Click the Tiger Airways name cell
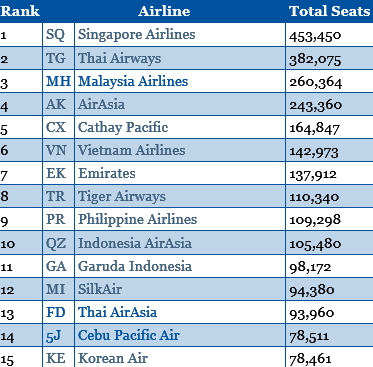Image resolution: width=373 pixels, height=367 pixels. (180, 196)
